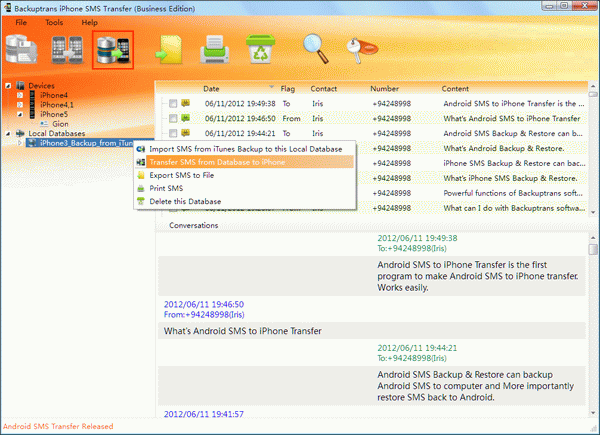The height and width of the screenshot is (435, 600).
Task: Open the Help menu
Action: pos(90,23)
